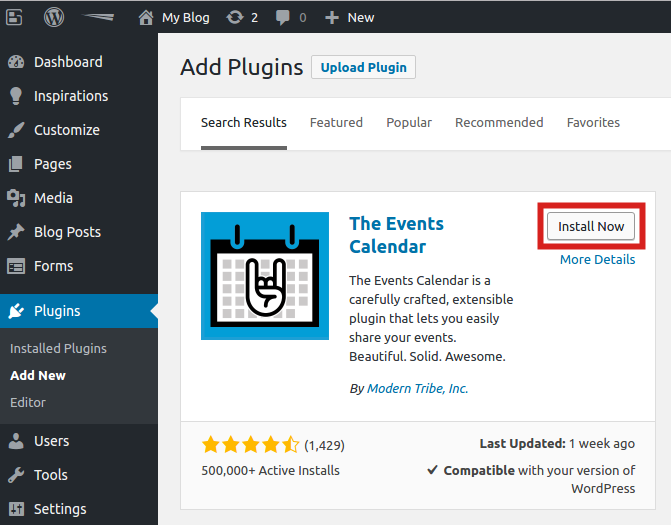Image resolution: width=671 pixels, height=525 pixels.
Task: Switch to the Popular tab
Action: coord(409,123)
